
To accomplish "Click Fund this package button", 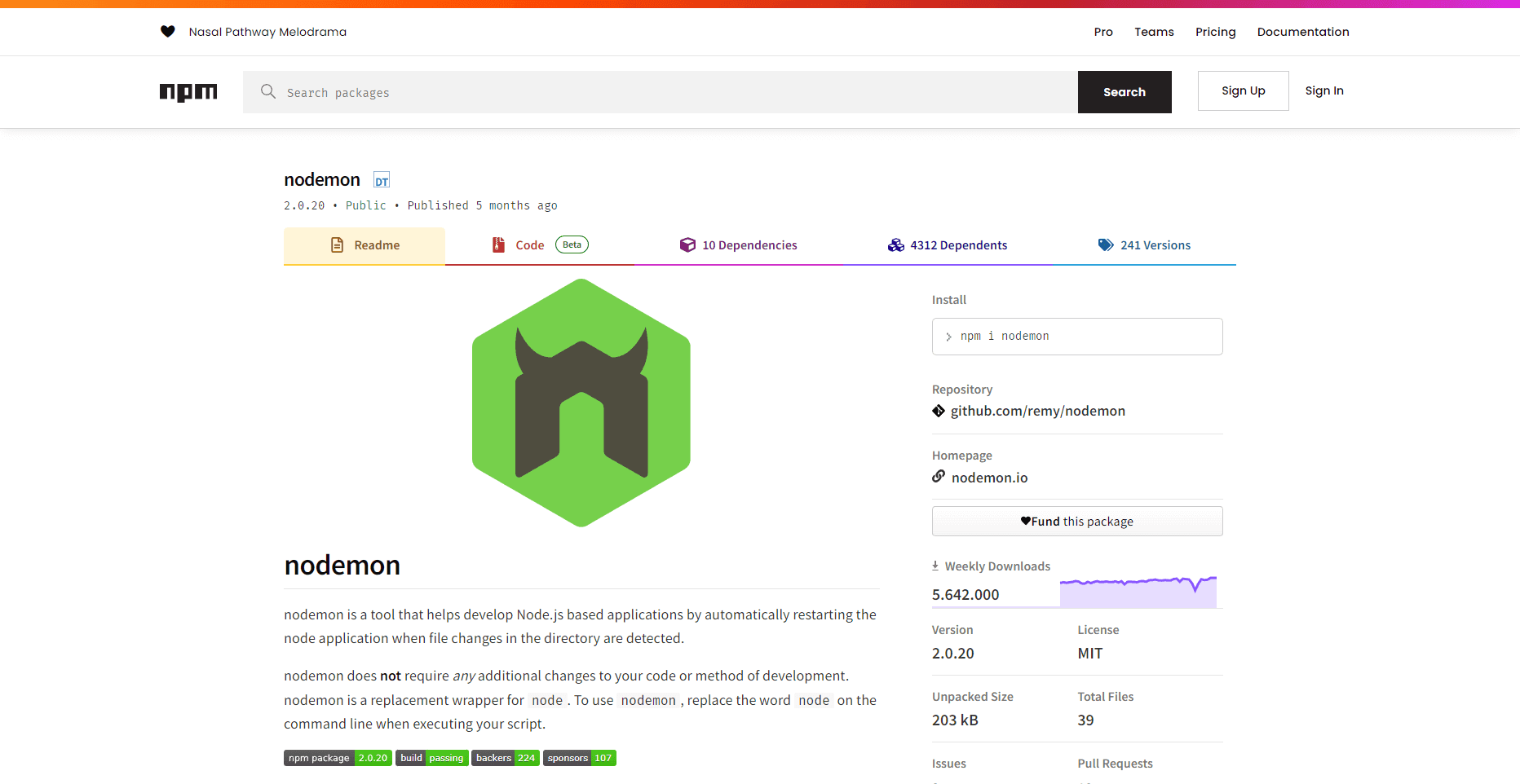I will 1077,521.
